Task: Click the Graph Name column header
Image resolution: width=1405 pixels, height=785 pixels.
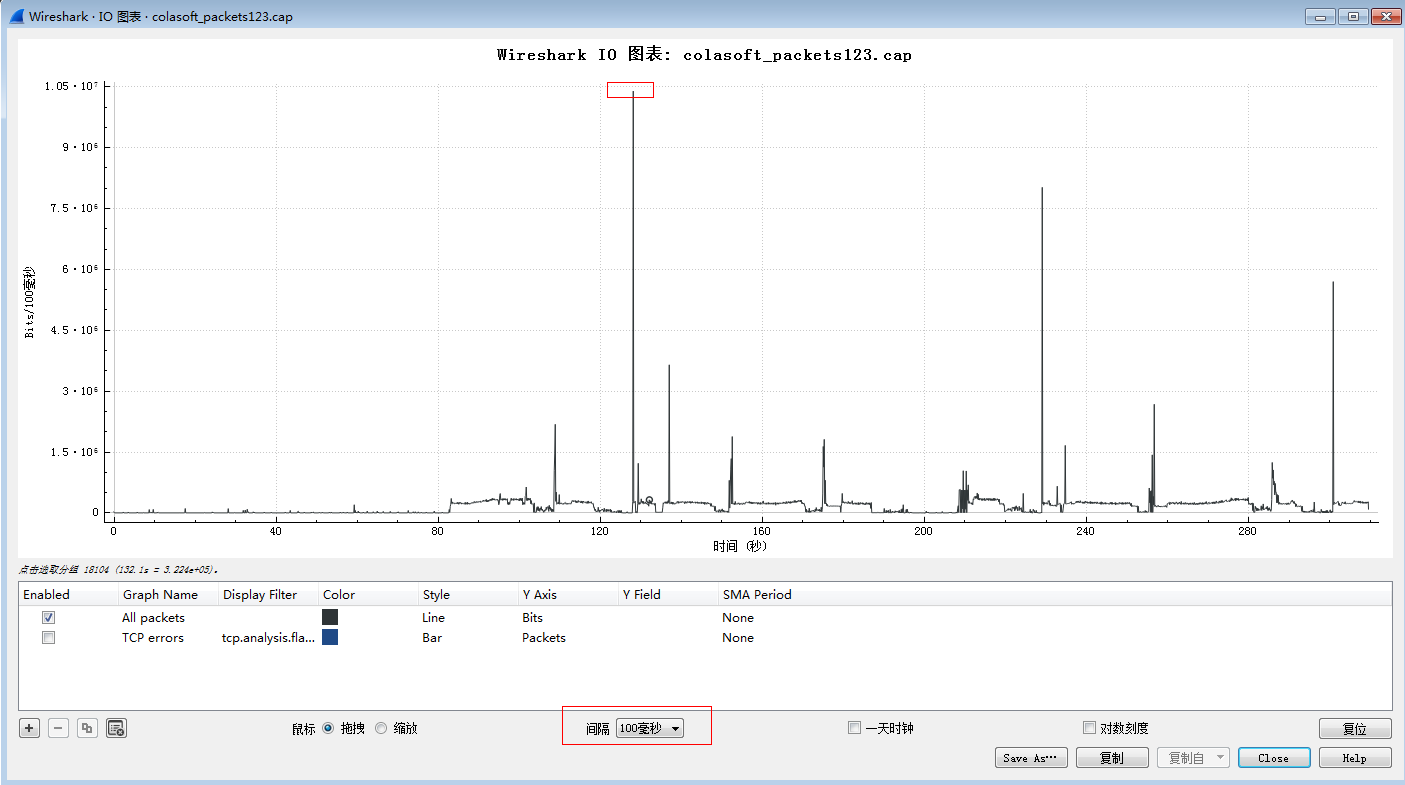Action: [x=168, y=594]
